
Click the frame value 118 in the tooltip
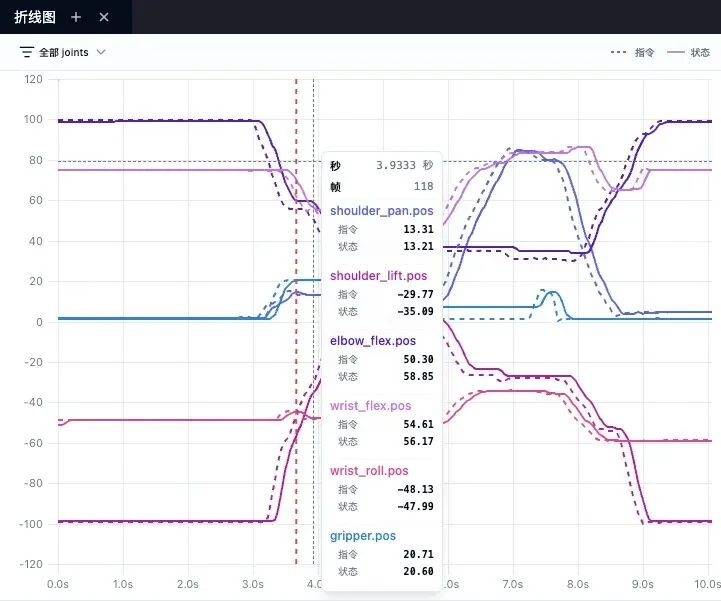coord(423,186)
